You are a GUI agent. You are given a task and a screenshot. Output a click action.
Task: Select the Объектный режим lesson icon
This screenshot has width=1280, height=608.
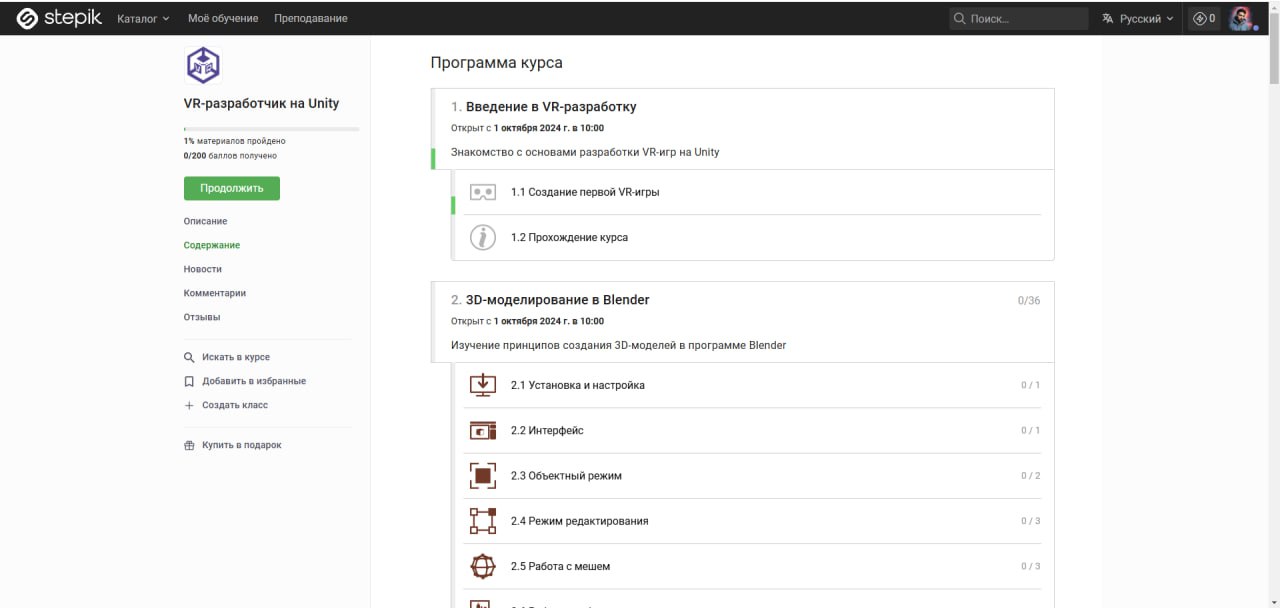pyautogui.click(x=482, y=475)
